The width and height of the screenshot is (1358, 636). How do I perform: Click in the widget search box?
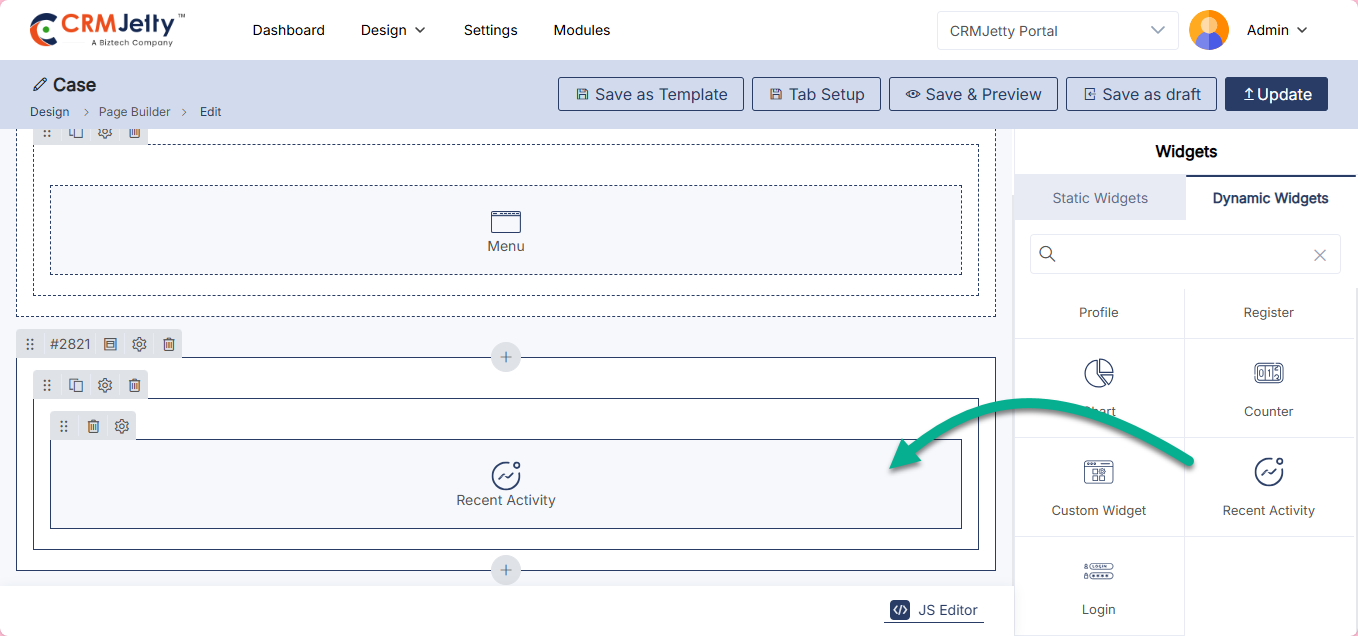click(1180, 255)
